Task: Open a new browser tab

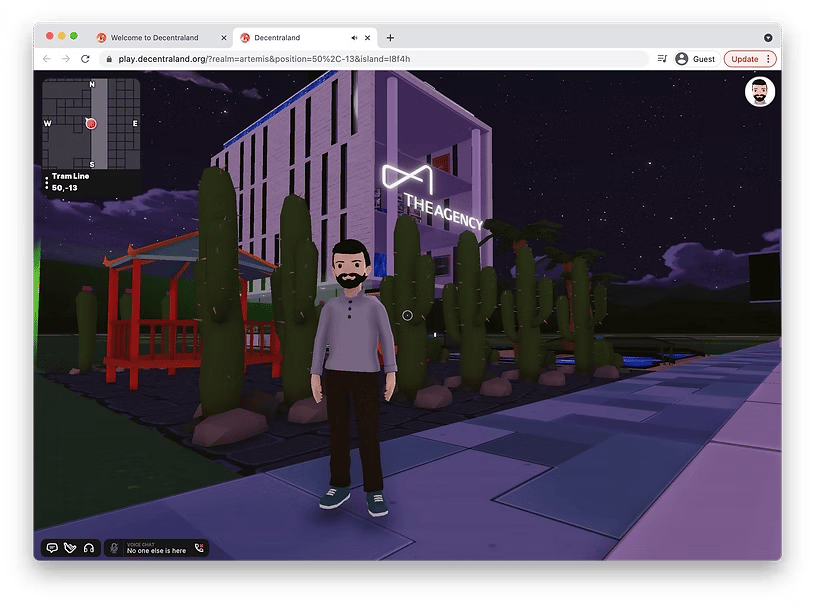Action: click(x=390, y=38)
